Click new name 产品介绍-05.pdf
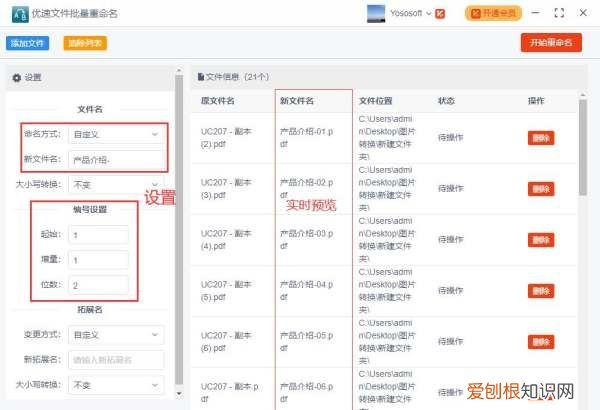 pos(307,341)
